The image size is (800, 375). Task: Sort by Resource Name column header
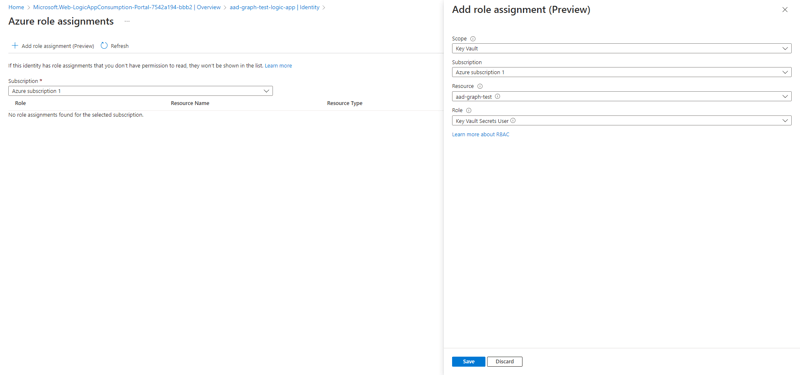[x=190, y=103]
